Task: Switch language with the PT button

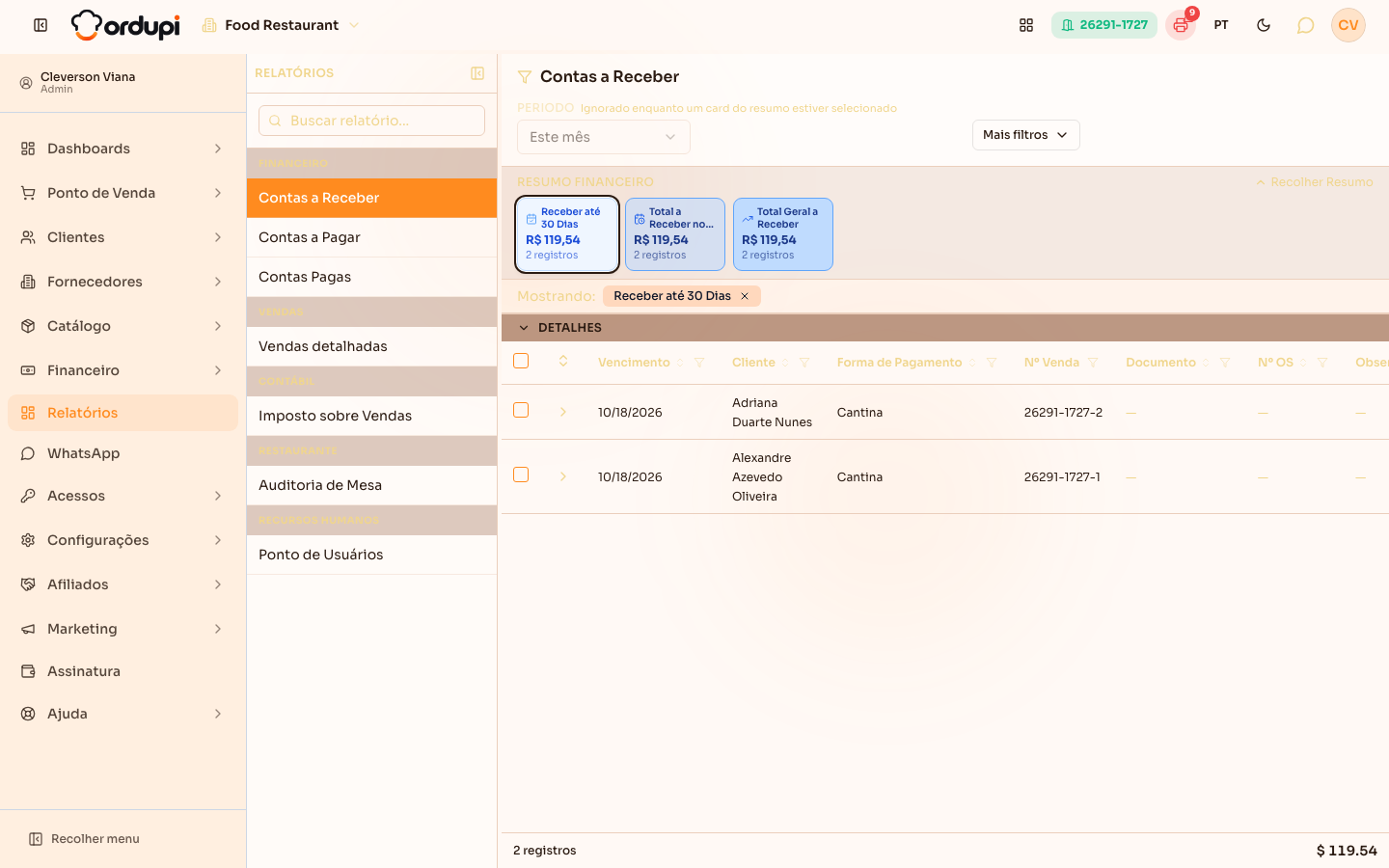Action: tap(1221, 25)
